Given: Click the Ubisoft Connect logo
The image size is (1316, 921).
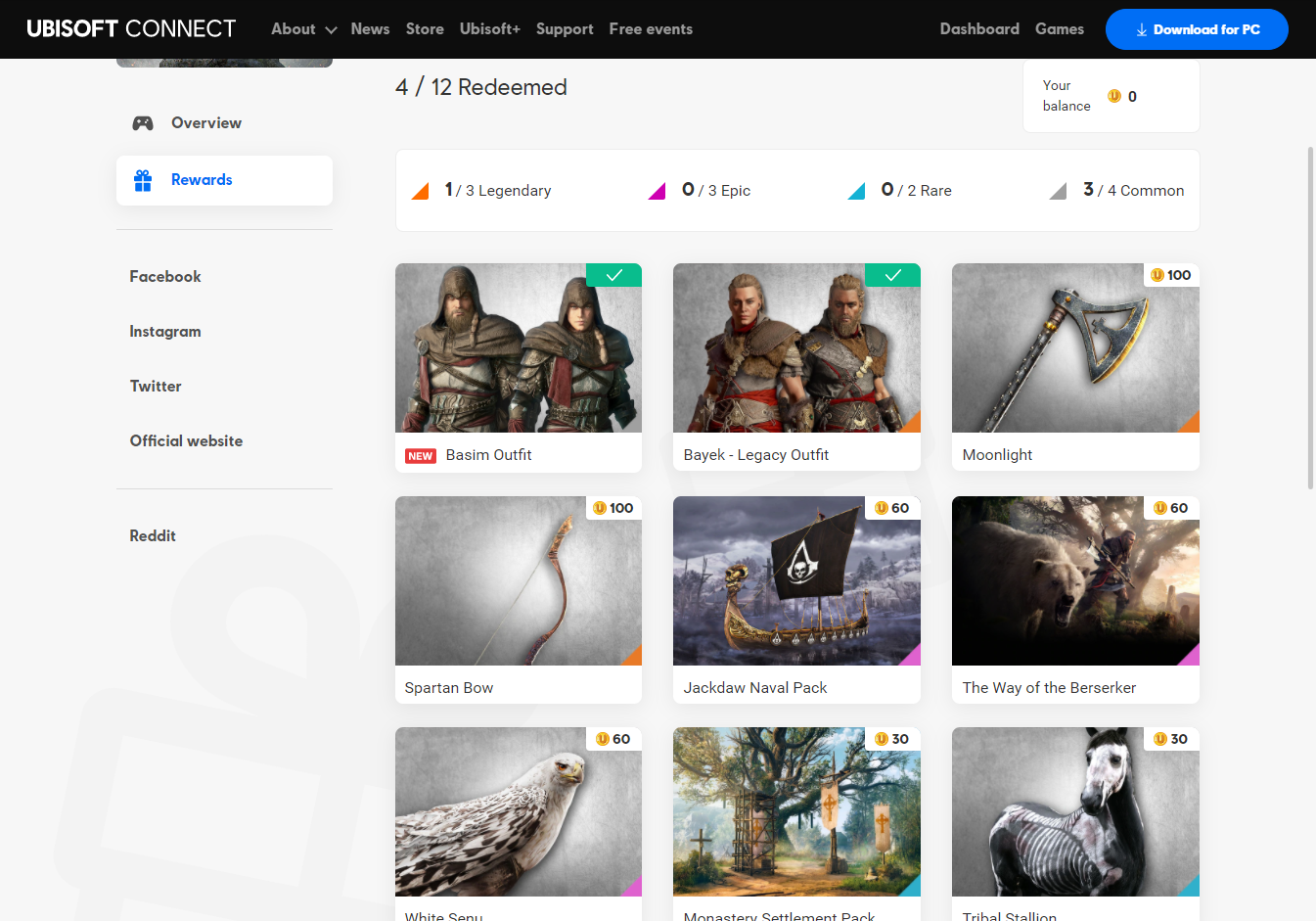Looking at the screenshot, I should tap(131, 29).
